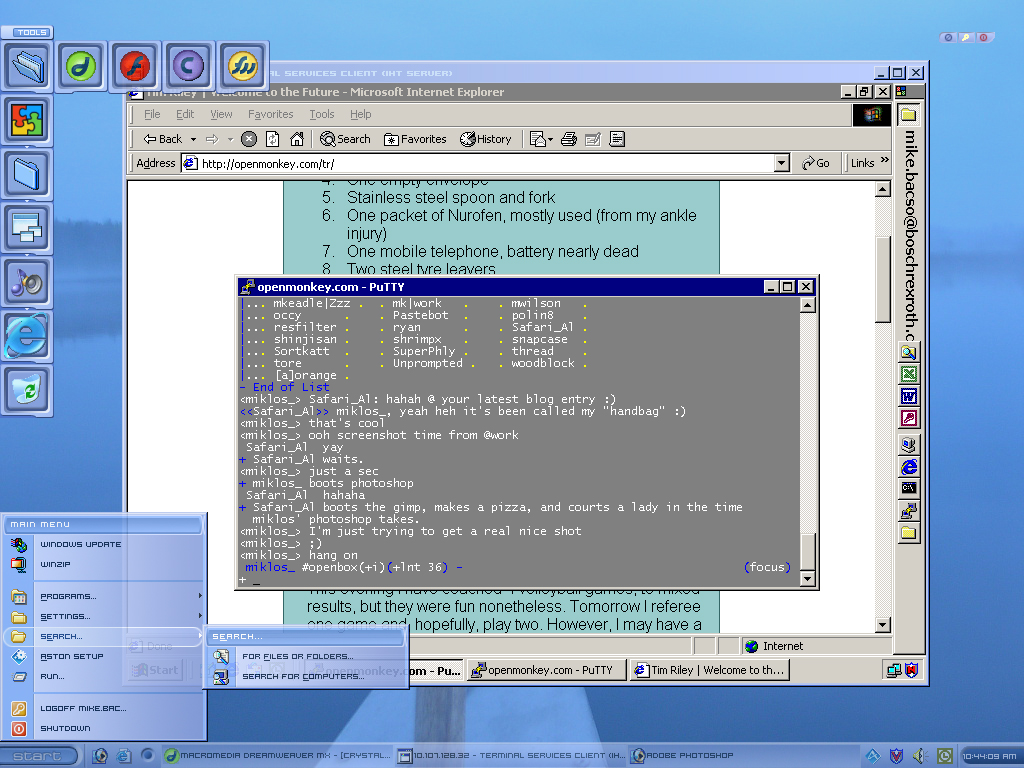The image size is (1024, 768).
Task: Launch Flash from the Tools shelf
Action: coord(135,67)
